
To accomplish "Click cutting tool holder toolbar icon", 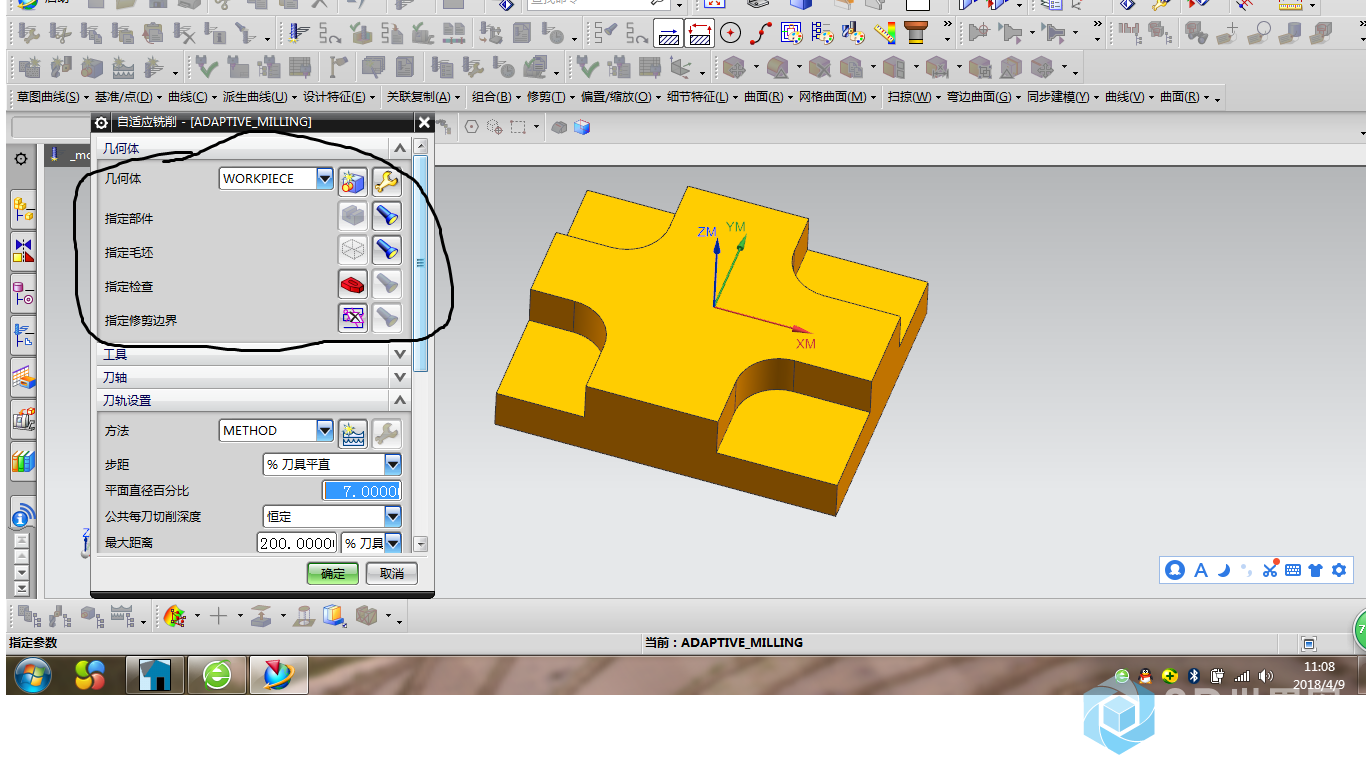I will (x=916, y=34).
